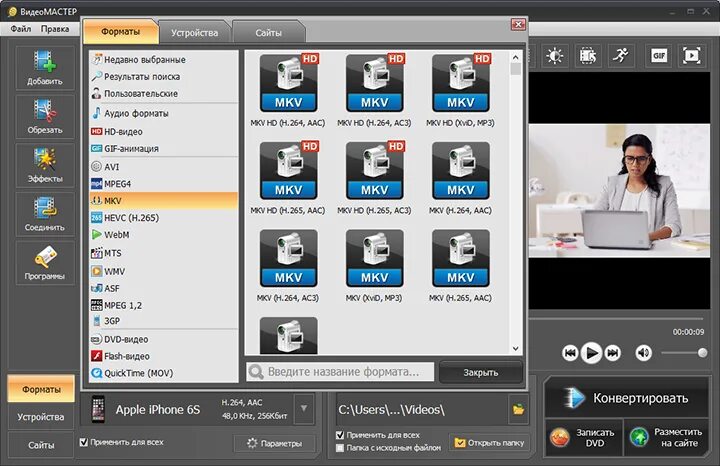
Task: Choose MKV HD (H.265, AAC) preset
Action: click(x=288, y=178)
